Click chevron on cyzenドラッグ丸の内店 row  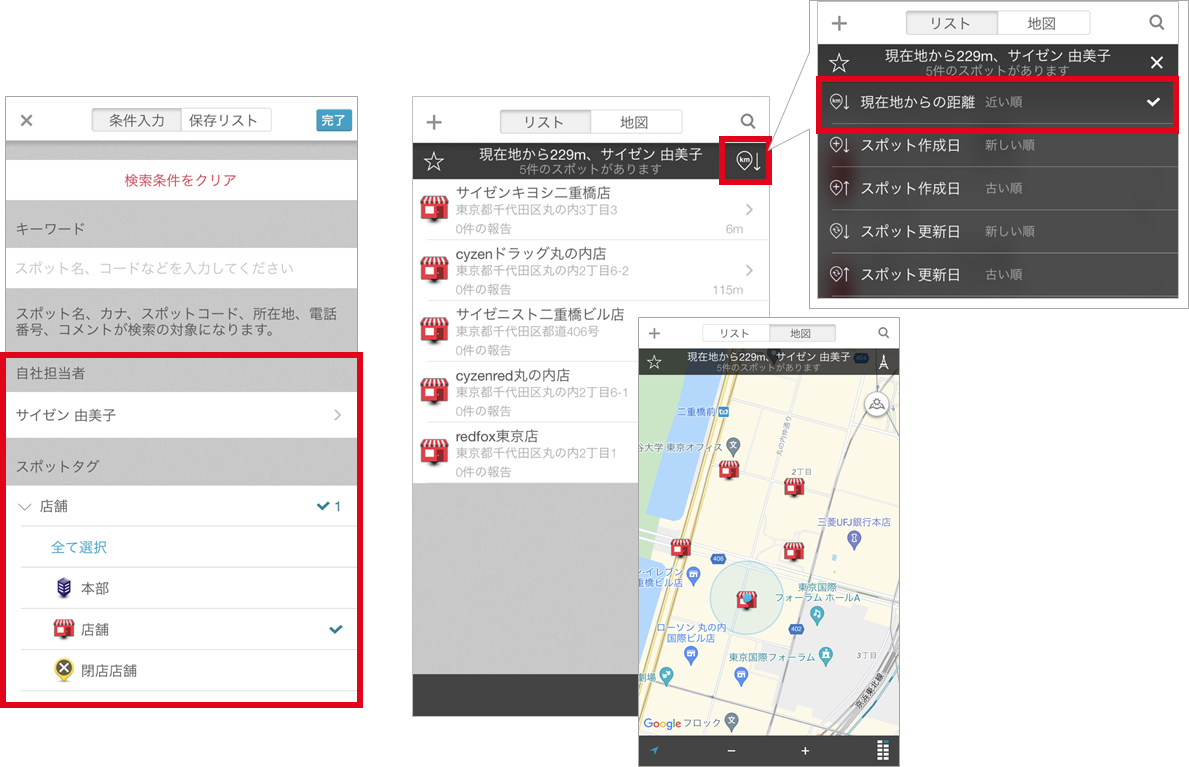749,270
